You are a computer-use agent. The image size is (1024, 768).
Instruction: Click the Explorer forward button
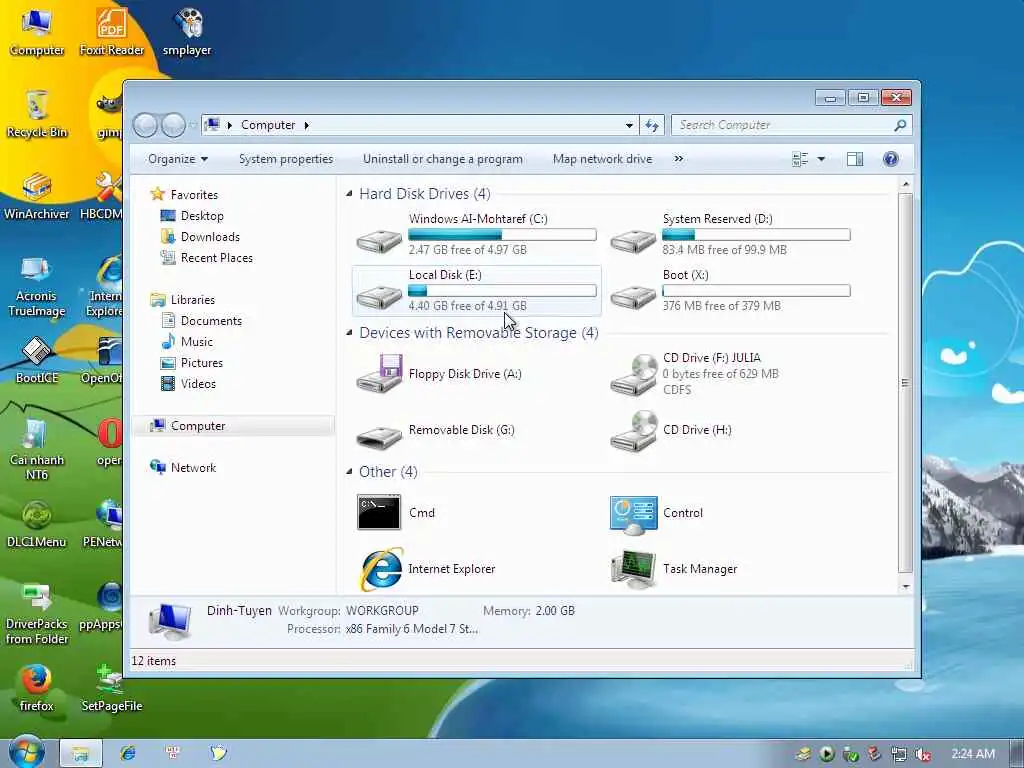click(x=173, y=125)
